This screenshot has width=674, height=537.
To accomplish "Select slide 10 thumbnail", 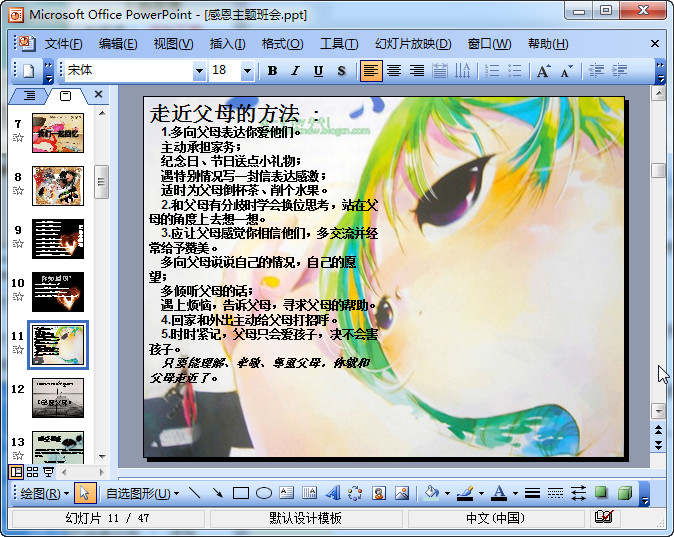I will pos(58,292).
